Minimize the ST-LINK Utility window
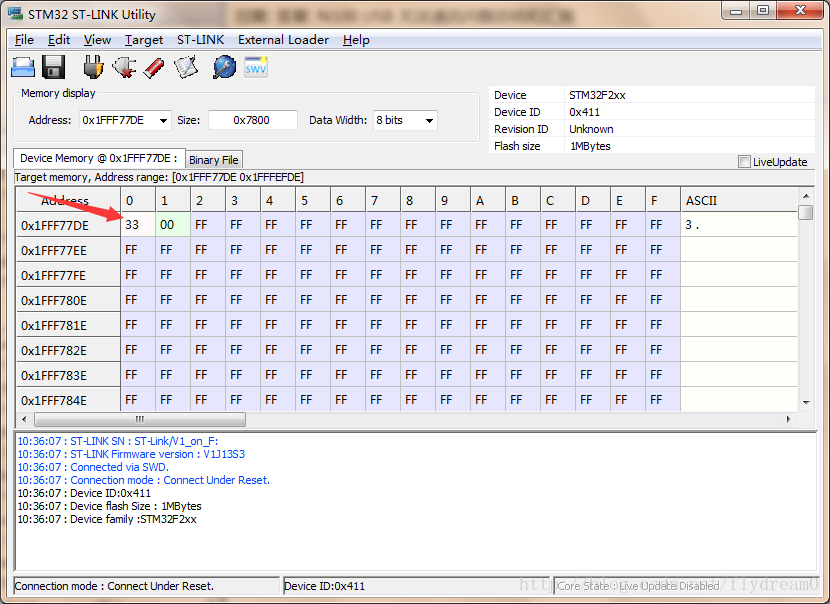The height and width of the screenshot is (604, 830). 736,11
